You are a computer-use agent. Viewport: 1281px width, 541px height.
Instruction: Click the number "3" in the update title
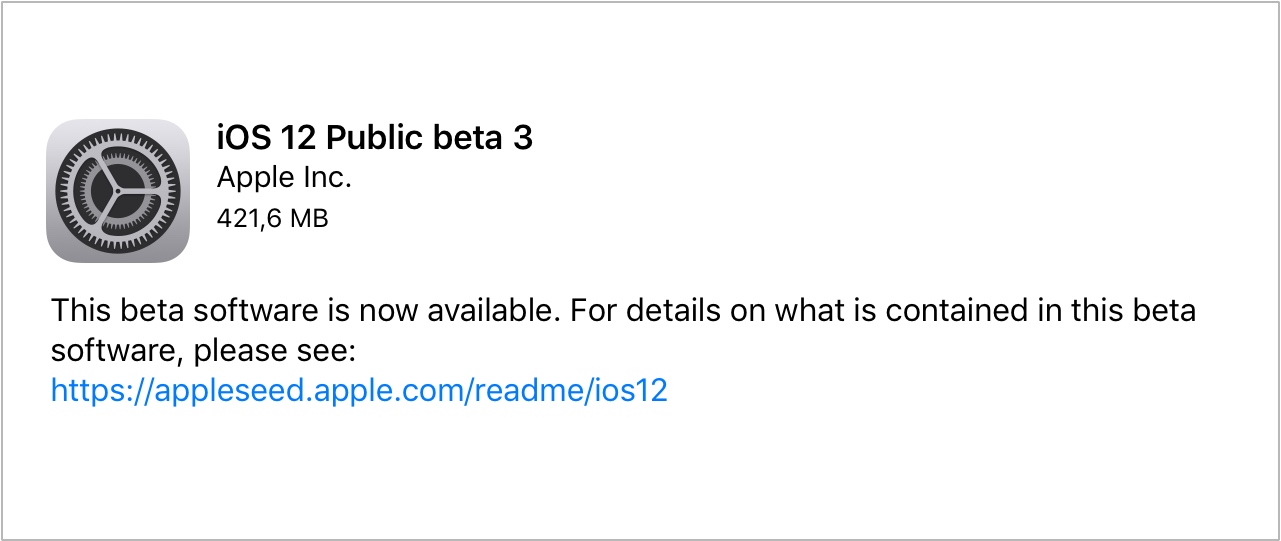[523, 138]
